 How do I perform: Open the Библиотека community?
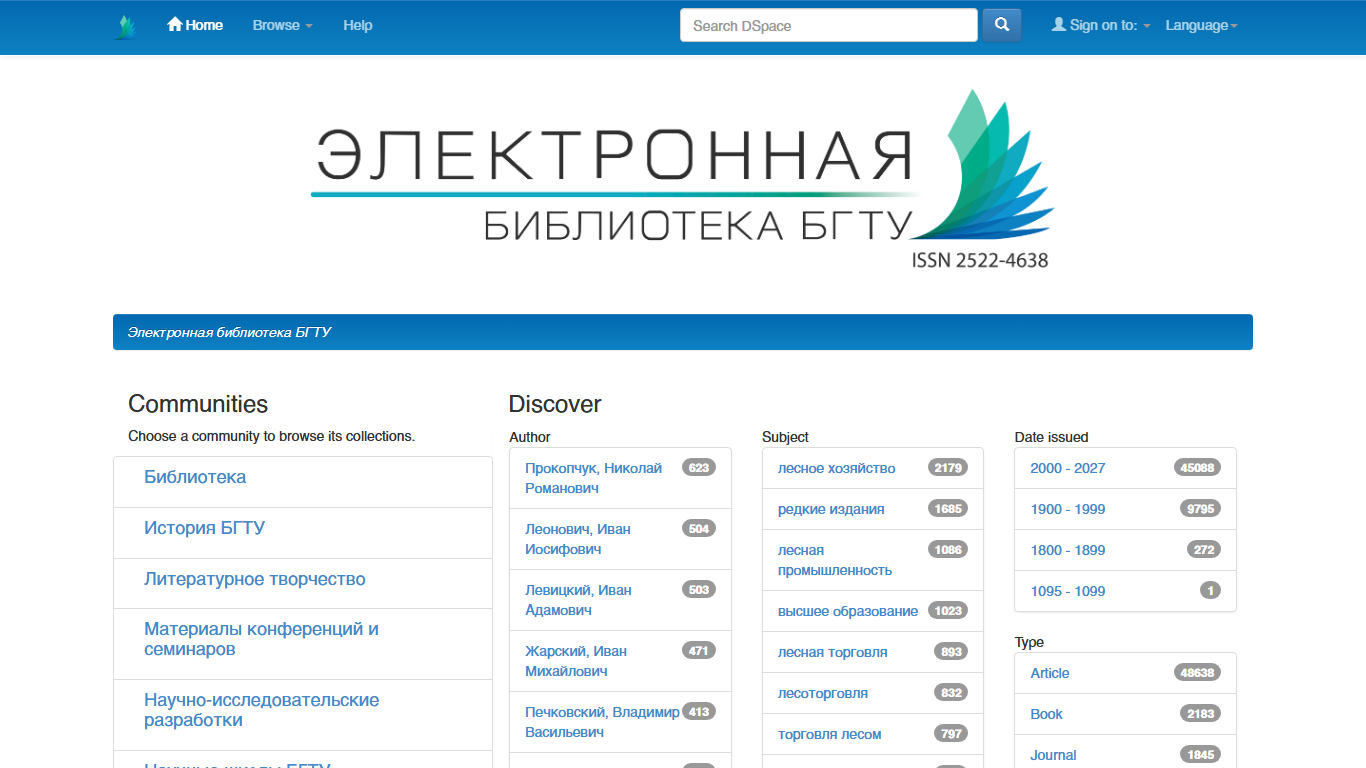pos(195,477)
